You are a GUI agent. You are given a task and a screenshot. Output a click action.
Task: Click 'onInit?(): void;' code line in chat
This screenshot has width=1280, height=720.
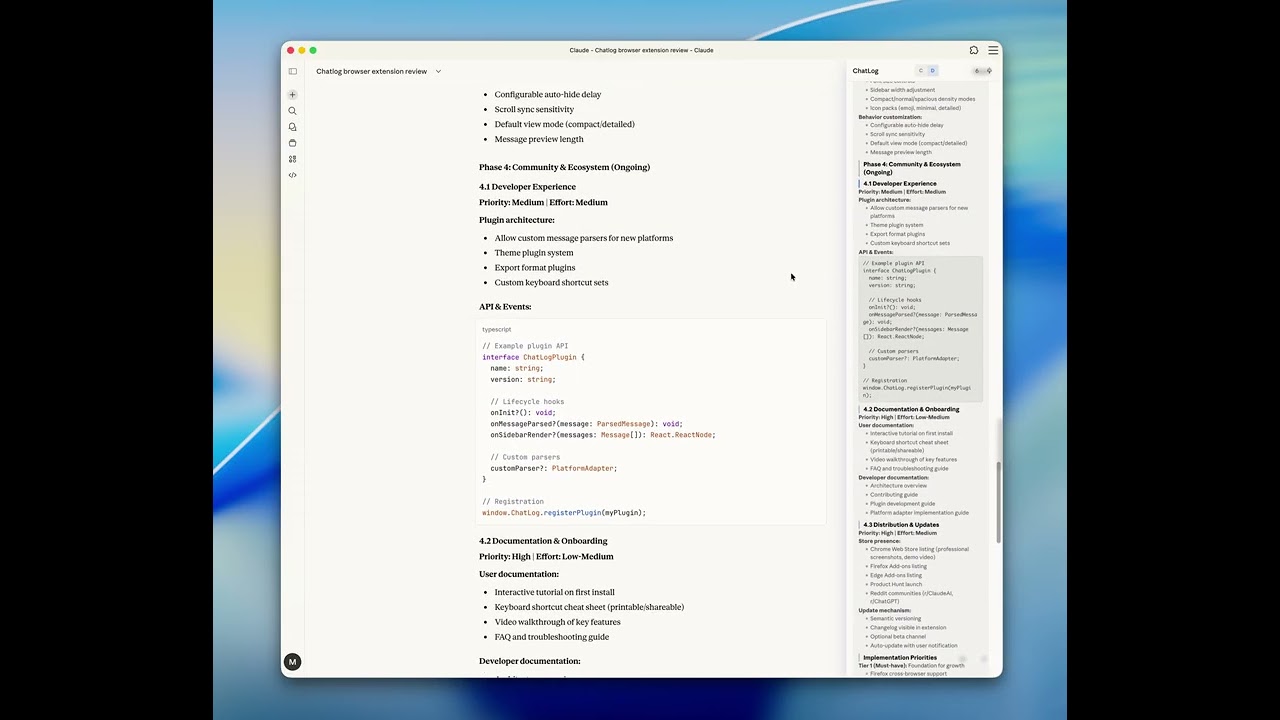522,412
